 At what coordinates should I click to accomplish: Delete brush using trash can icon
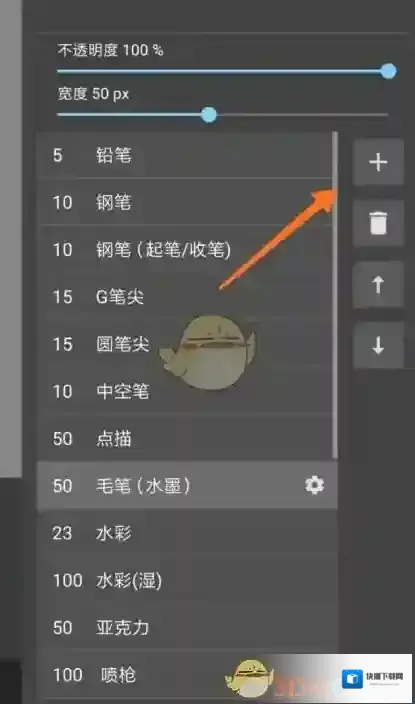pyautogui.click(x=378, y=223)
